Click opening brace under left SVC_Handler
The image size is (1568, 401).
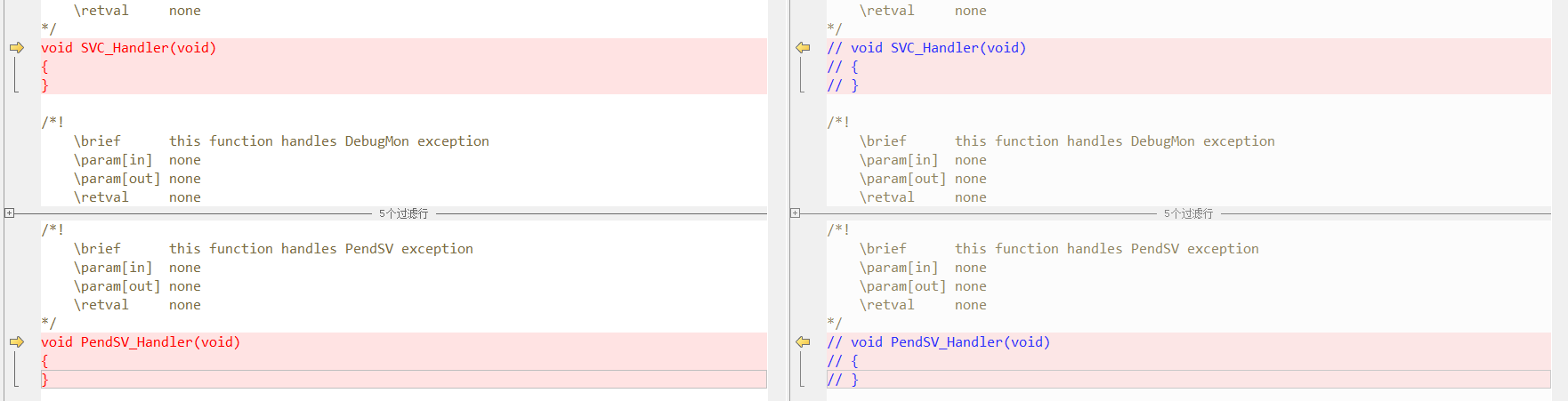pyautogui.click(x=44, y=67)
